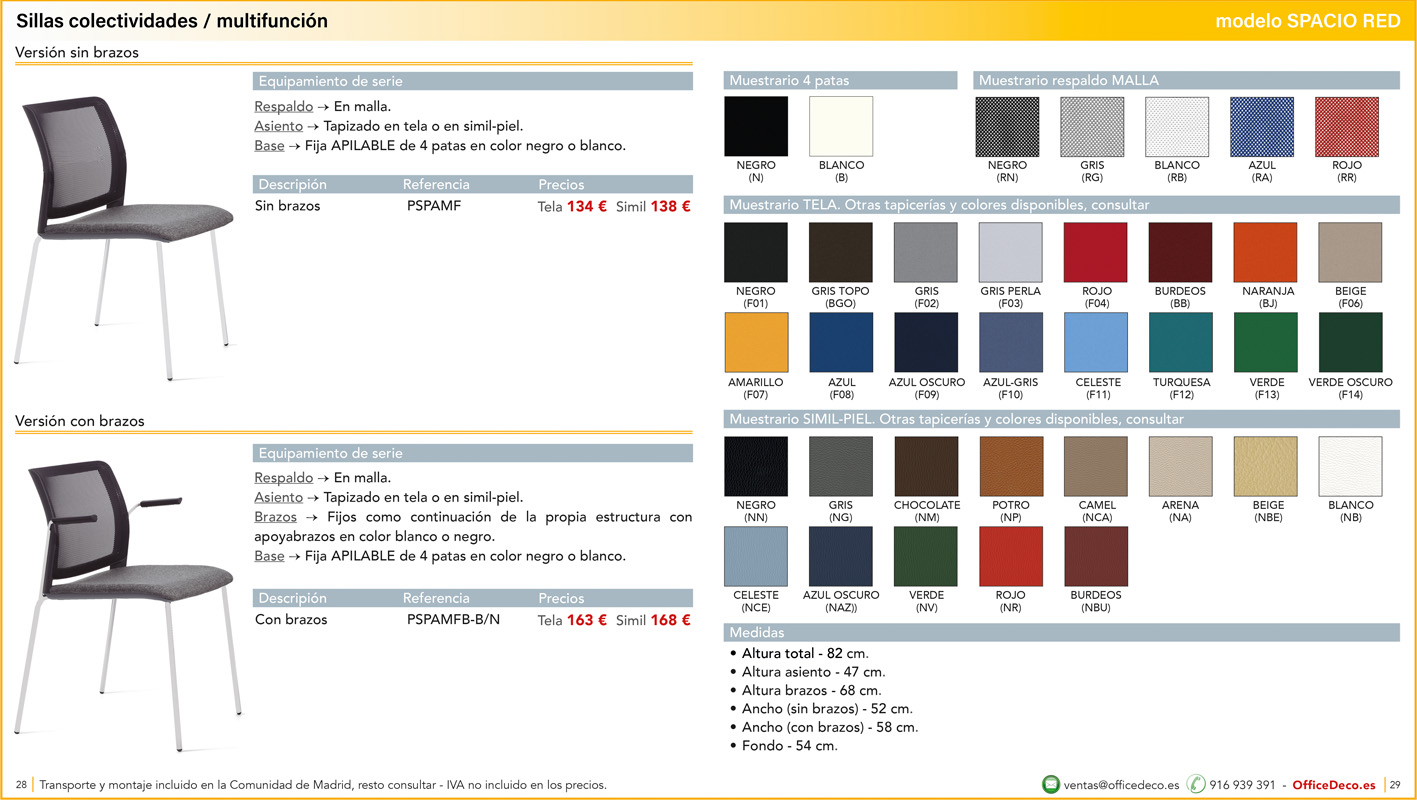Viewport: 1417px width, 800px height.
Task: Select the AMARILLO (F07) fabric swatch
Action: click(756, 343)
